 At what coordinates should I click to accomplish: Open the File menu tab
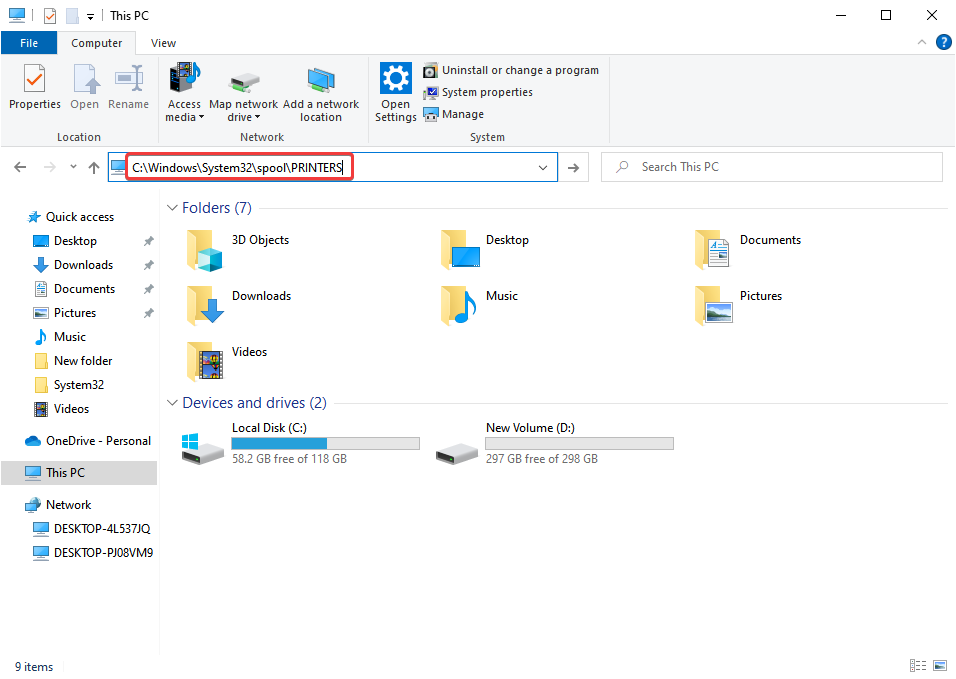pyautogui.click(x=29, y=43)
